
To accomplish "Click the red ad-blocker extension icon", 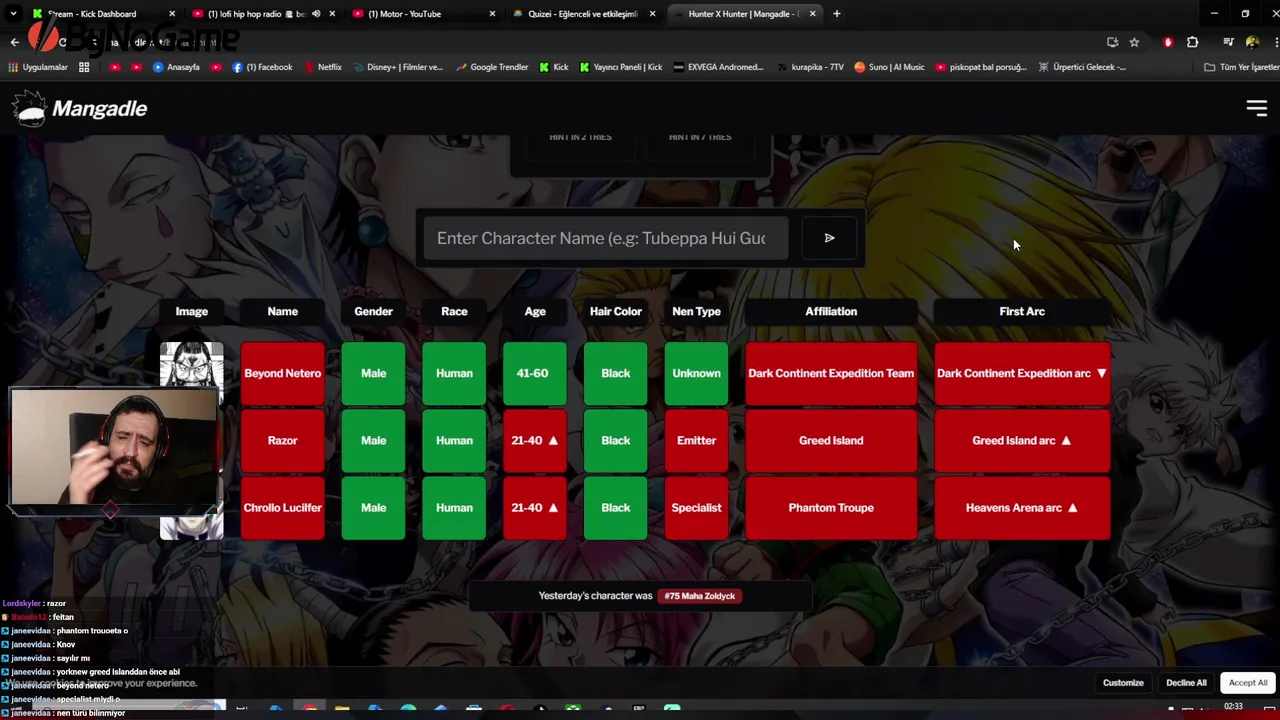I will [x=1168, y=42].
